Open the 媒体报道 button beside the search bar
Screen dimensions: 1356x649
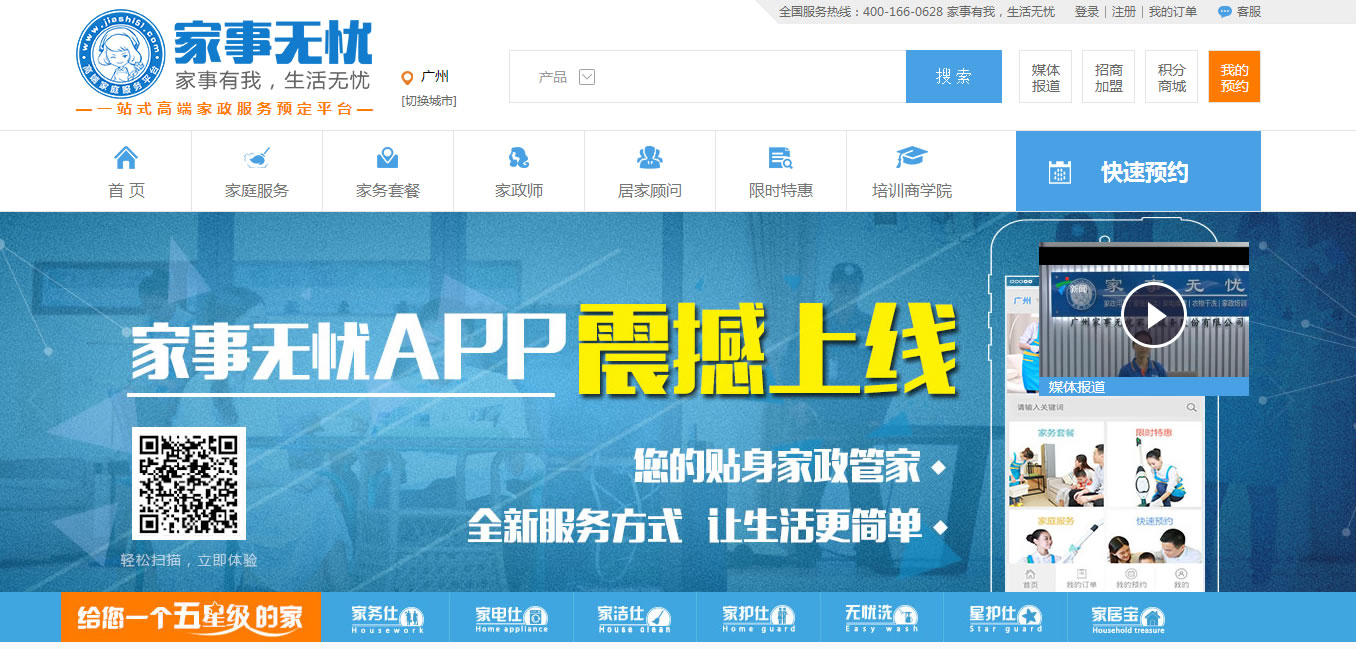(1046, 77)
